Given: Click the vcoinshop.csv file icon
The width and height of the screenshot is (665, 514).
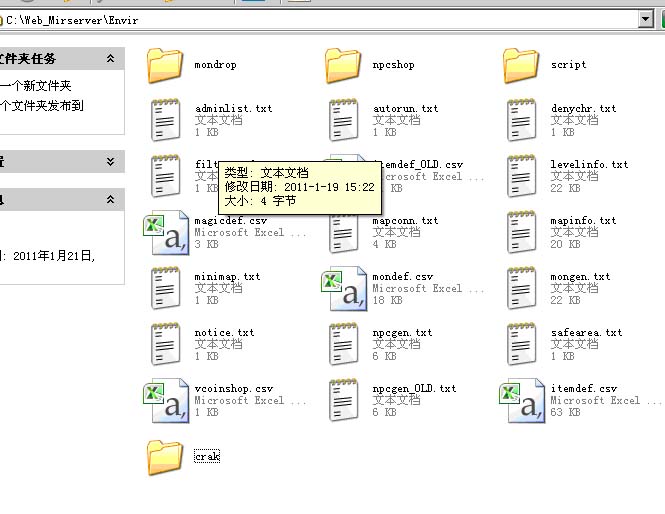Looking at the screenshot, I should click(166, 400).
